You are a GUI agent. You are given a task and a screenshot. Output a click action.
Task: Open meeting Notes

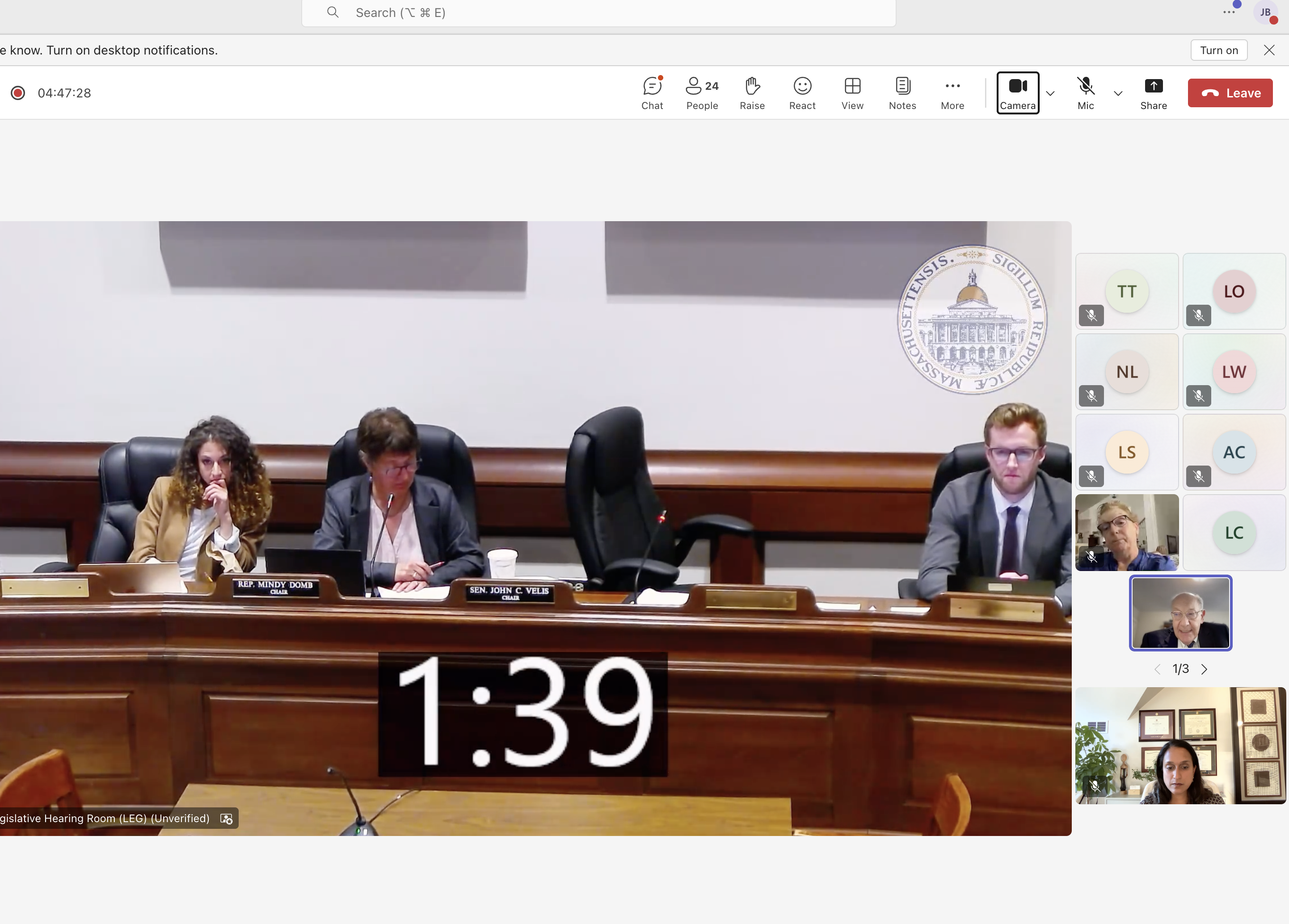(x=902, y=93)
